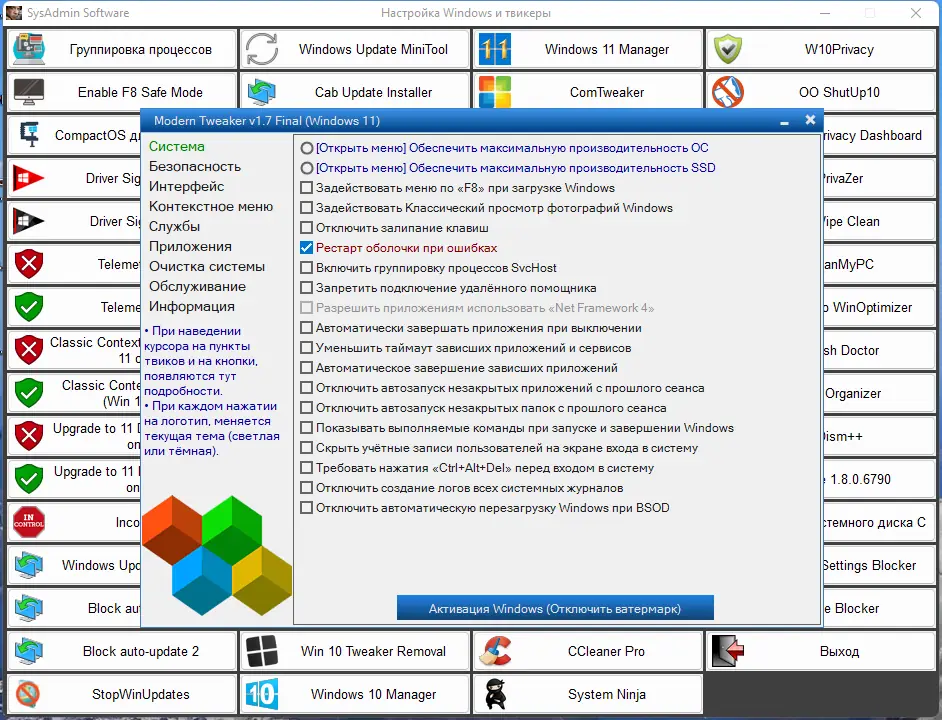The width and height of the screenshot is (942, 720).
Task: Click the CompactOS compress icon
Action: [x=29, y=135]
